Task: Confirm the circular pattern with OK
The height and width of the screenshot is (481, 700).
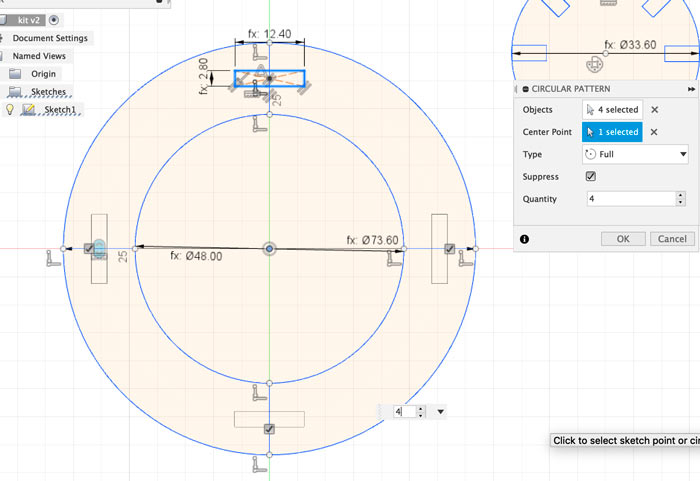Action: [x=623, y=239]
